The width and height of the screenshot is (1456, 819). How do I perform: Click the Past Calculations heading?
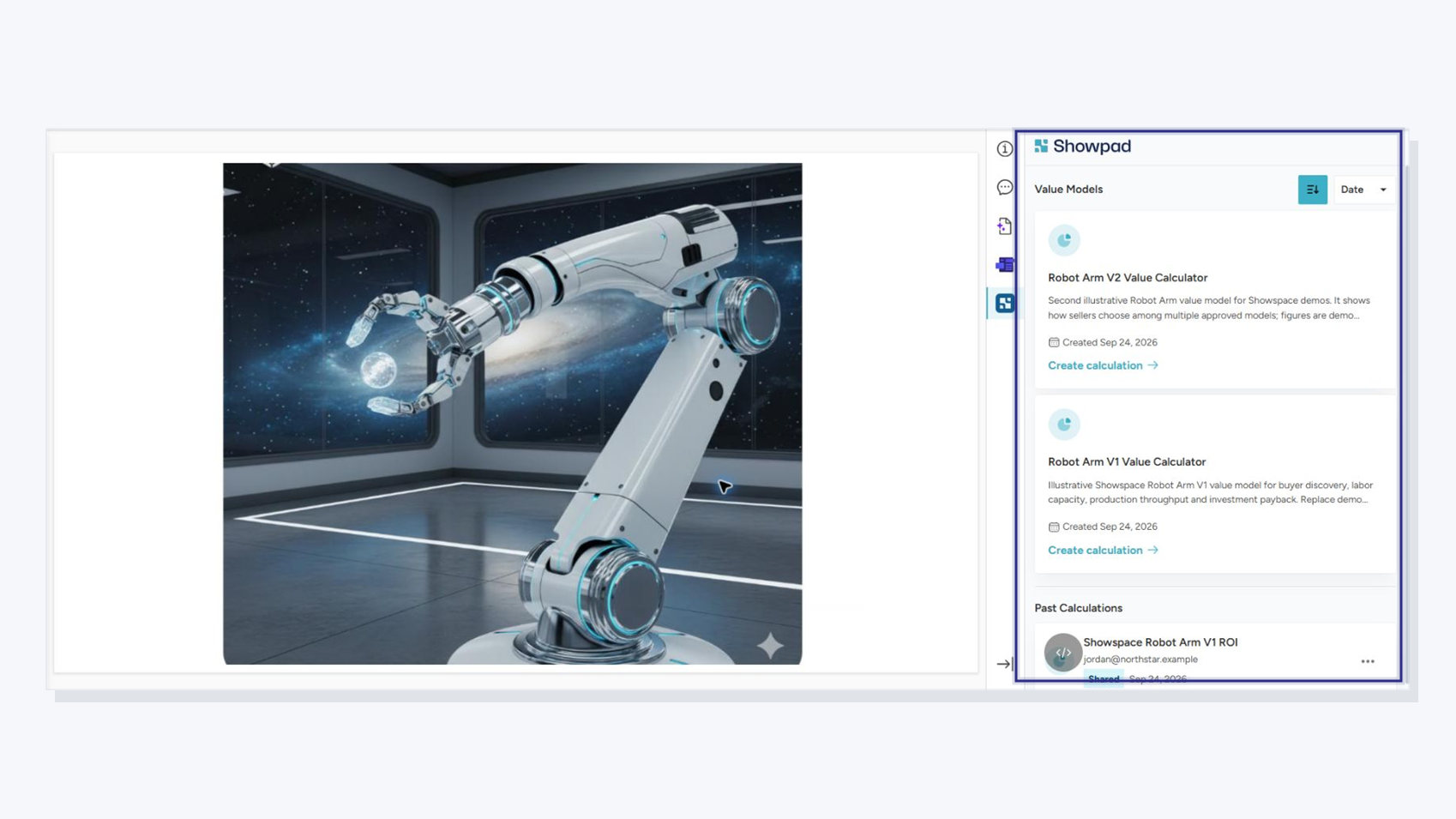[x=1078, y=608]
